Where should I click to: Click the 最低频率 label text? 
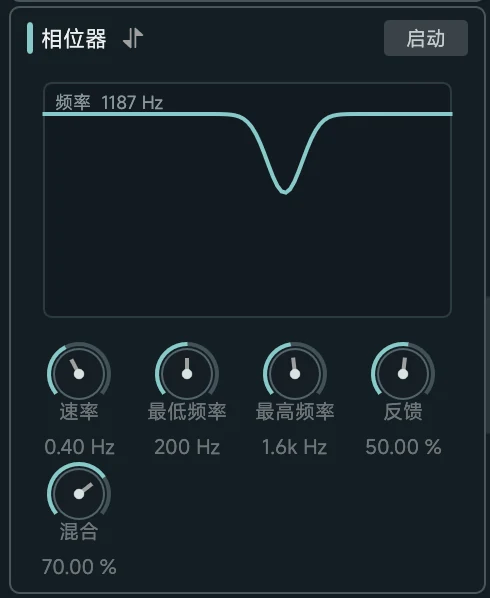[187, 412]
